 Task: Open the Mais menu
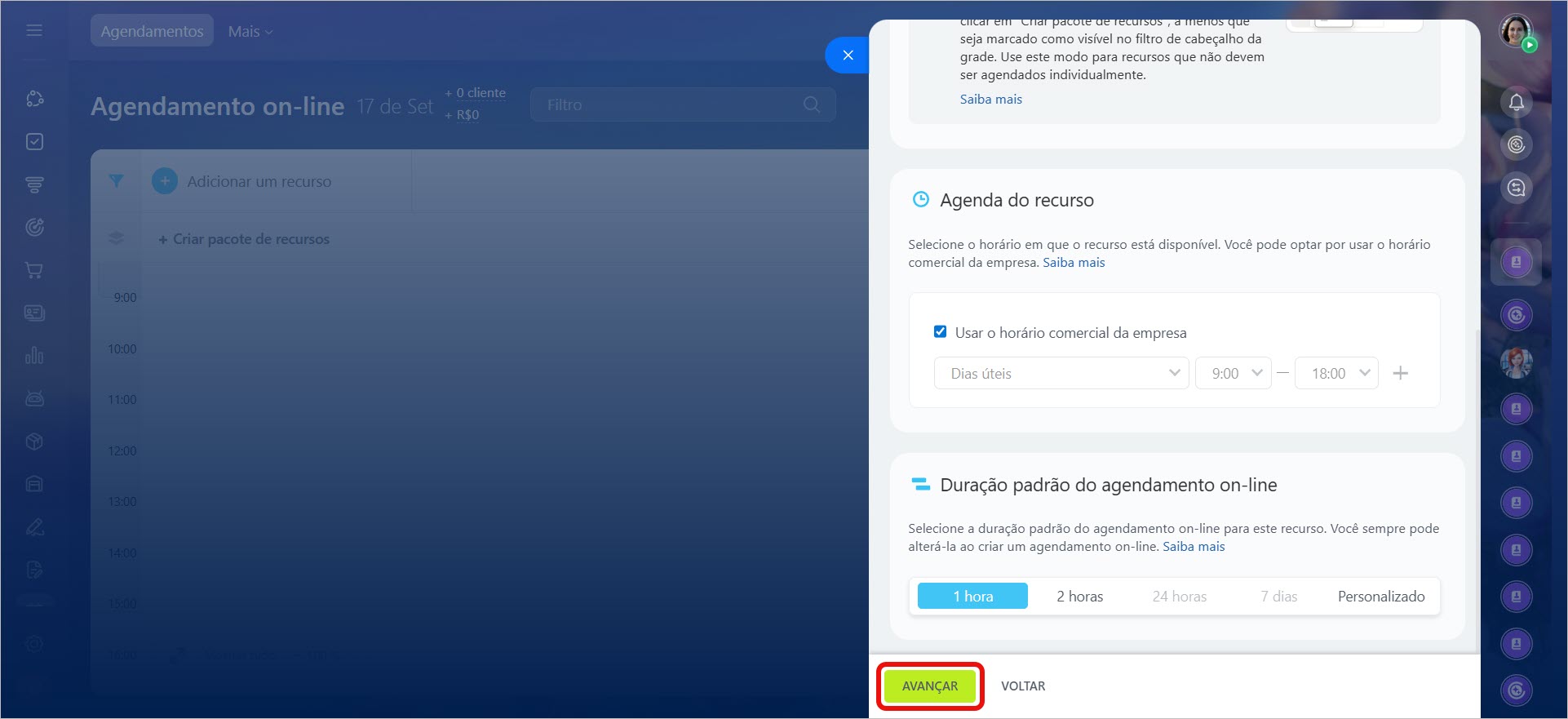[250, 31]
